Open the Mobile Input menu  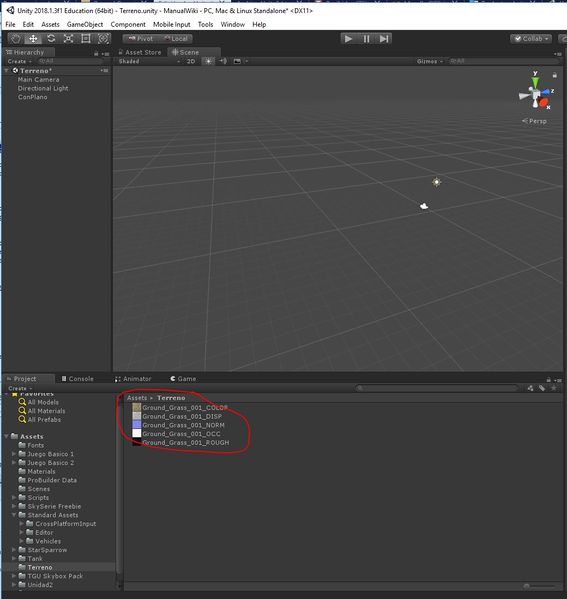(x=172, y=24)
